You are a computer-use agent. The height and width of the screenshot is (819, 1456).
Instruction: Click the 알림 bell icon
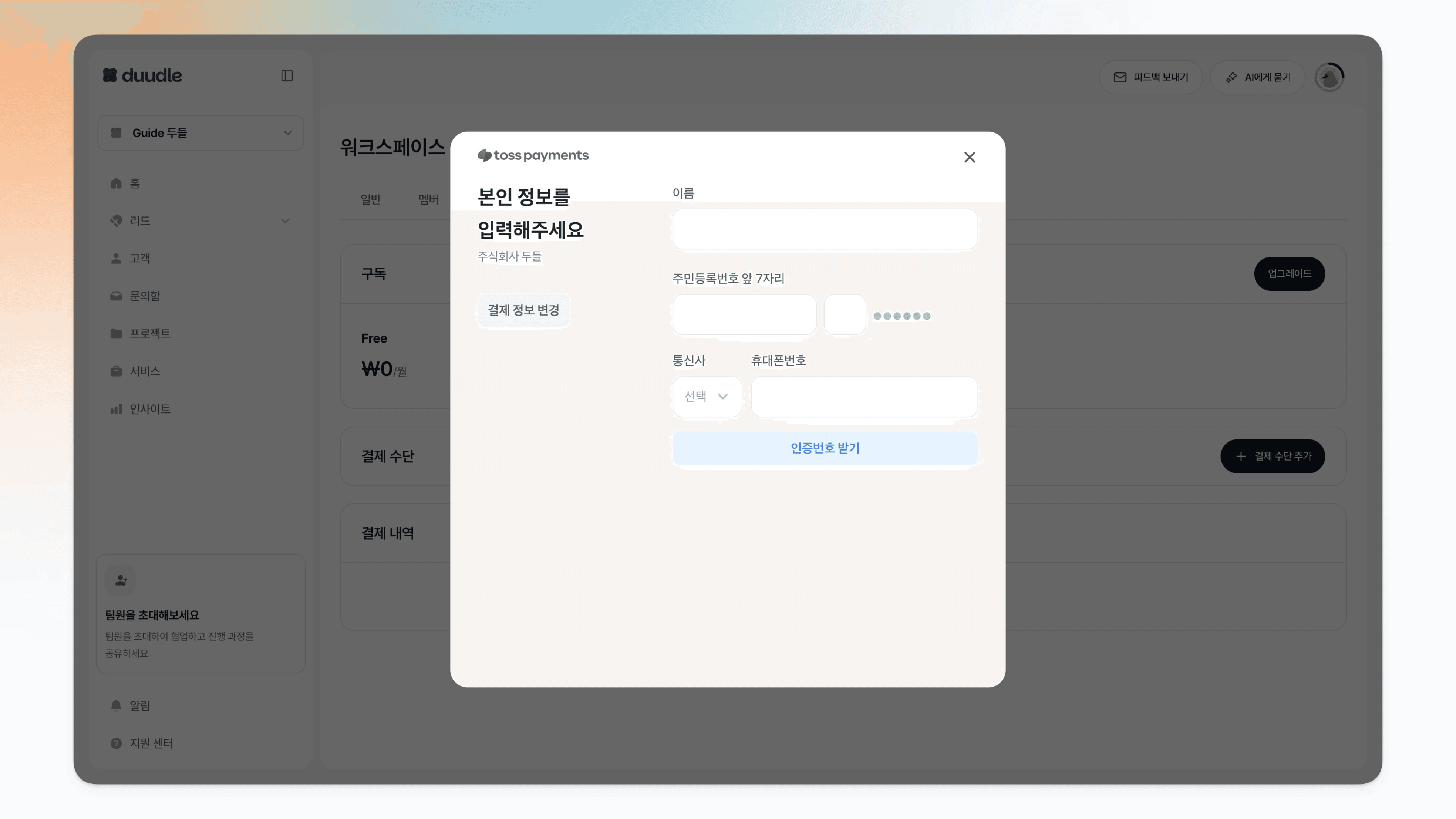(x=116, y=705)
